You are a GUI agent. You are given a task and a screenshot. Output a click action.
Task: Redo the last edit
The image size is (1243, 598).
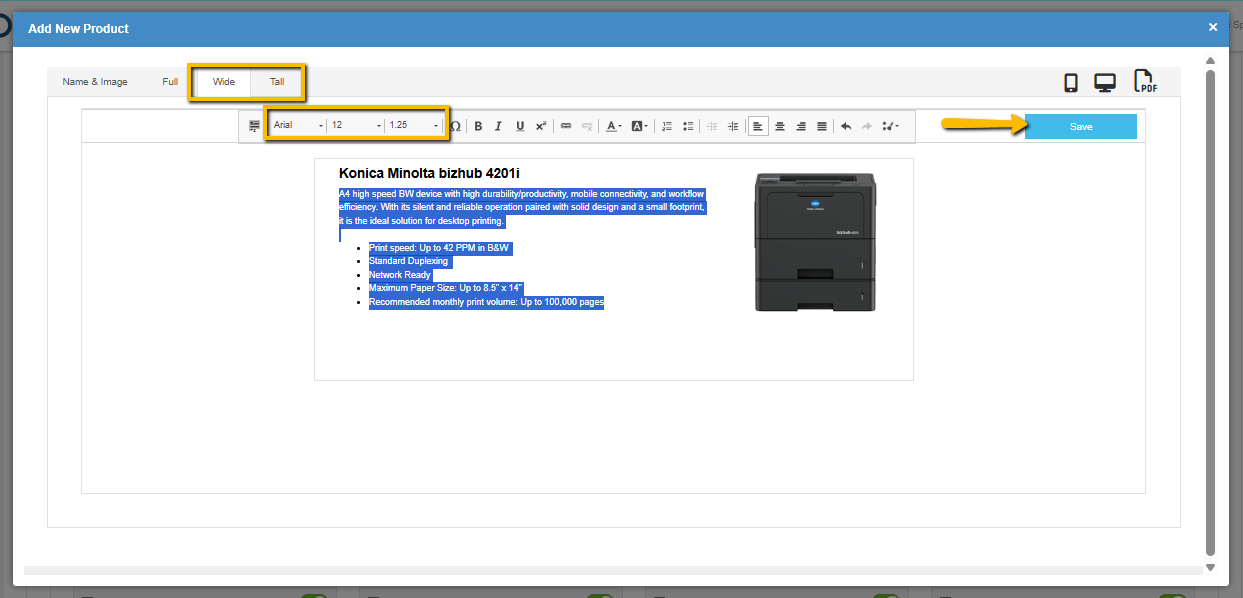(x=867, y=126)
